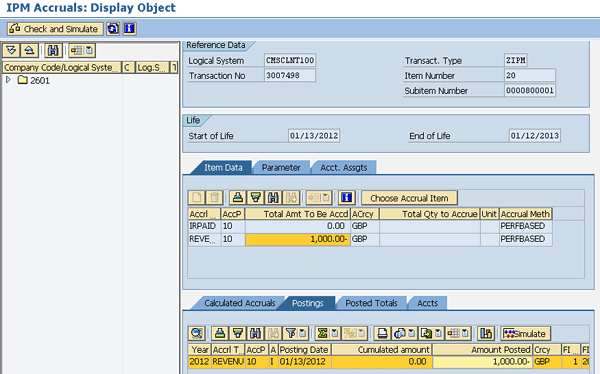Click the Print icon in Item Data toolbar
The width and height of the screenshot is (600, 374).
(238, 198)
